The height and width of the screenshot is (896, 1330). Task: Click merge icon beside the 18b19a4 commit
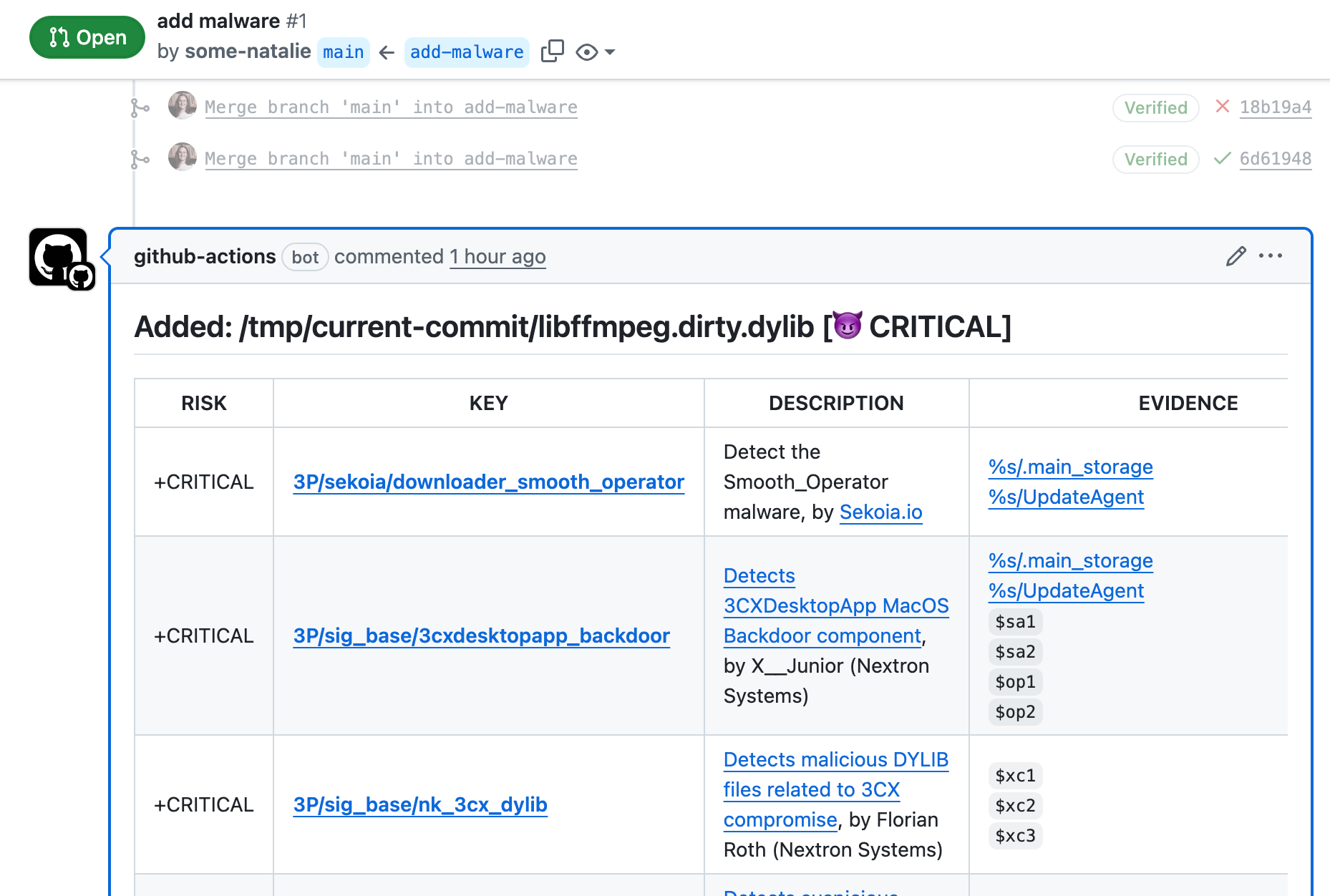point(140,108)
